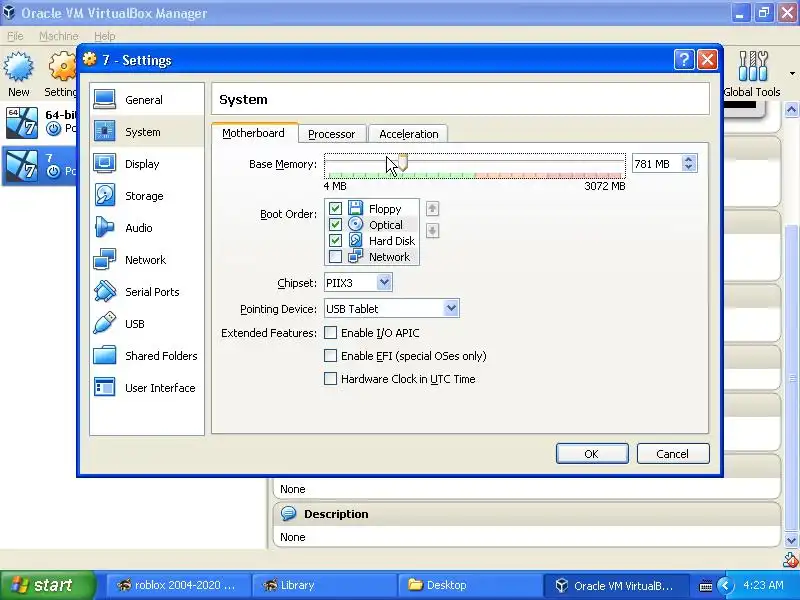Screen dimensions: 800x600
Task: Click the Floppy disk boot icon
Action: (x=356, y=208)
